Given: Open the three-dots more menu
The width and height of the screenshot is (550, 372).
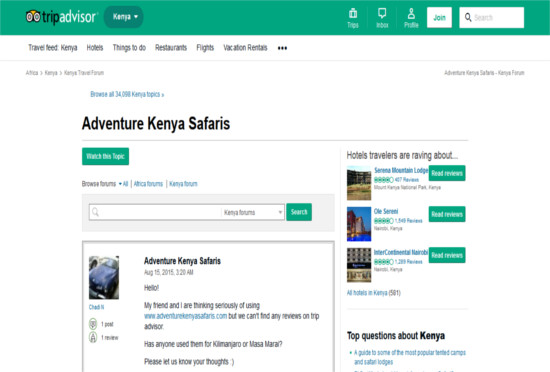Looking at the screenshot, I should tap(282, 48).
